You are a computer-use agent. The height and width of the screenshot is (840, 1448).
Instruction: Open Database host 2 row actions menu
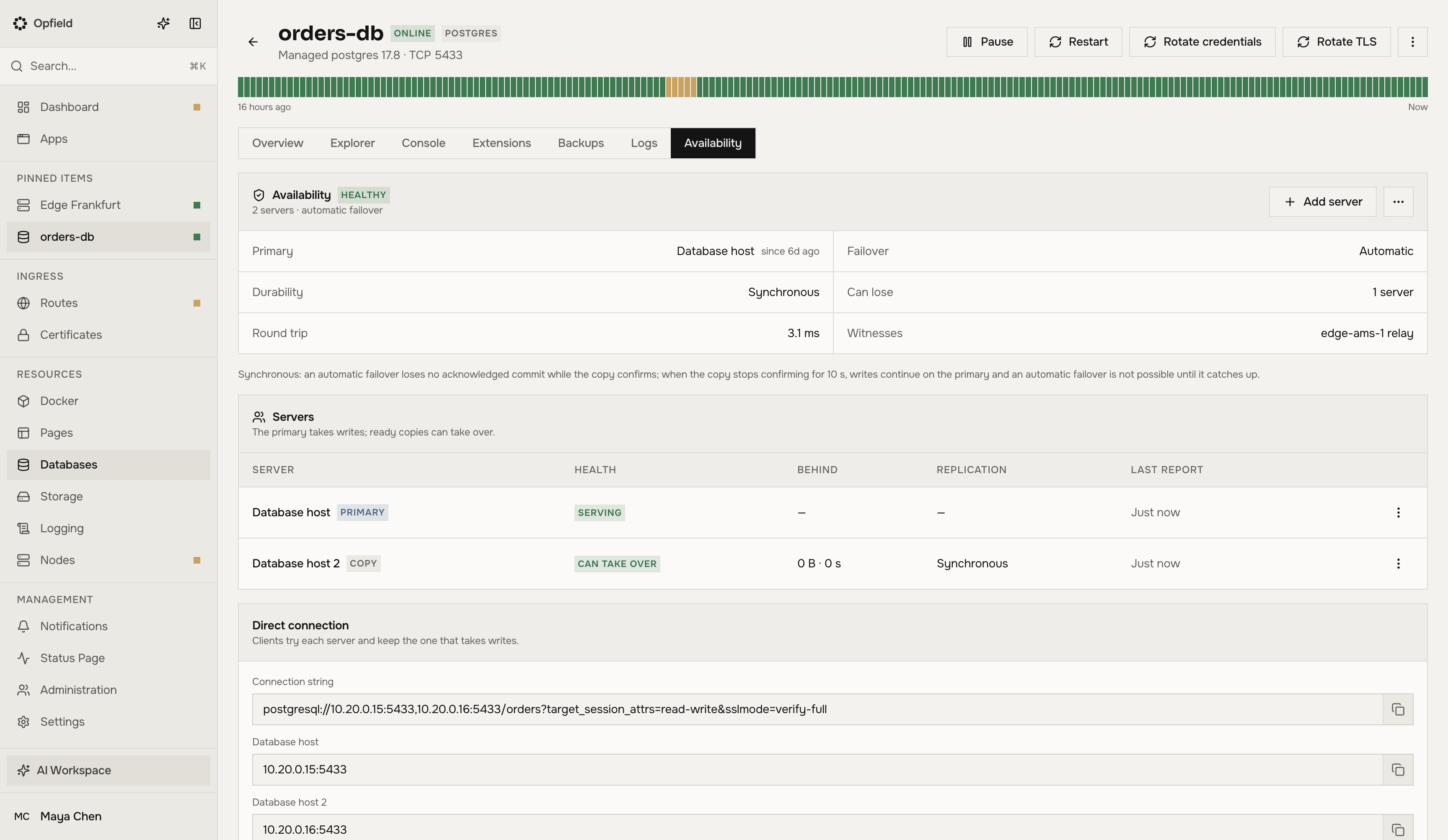point(1398,563)
